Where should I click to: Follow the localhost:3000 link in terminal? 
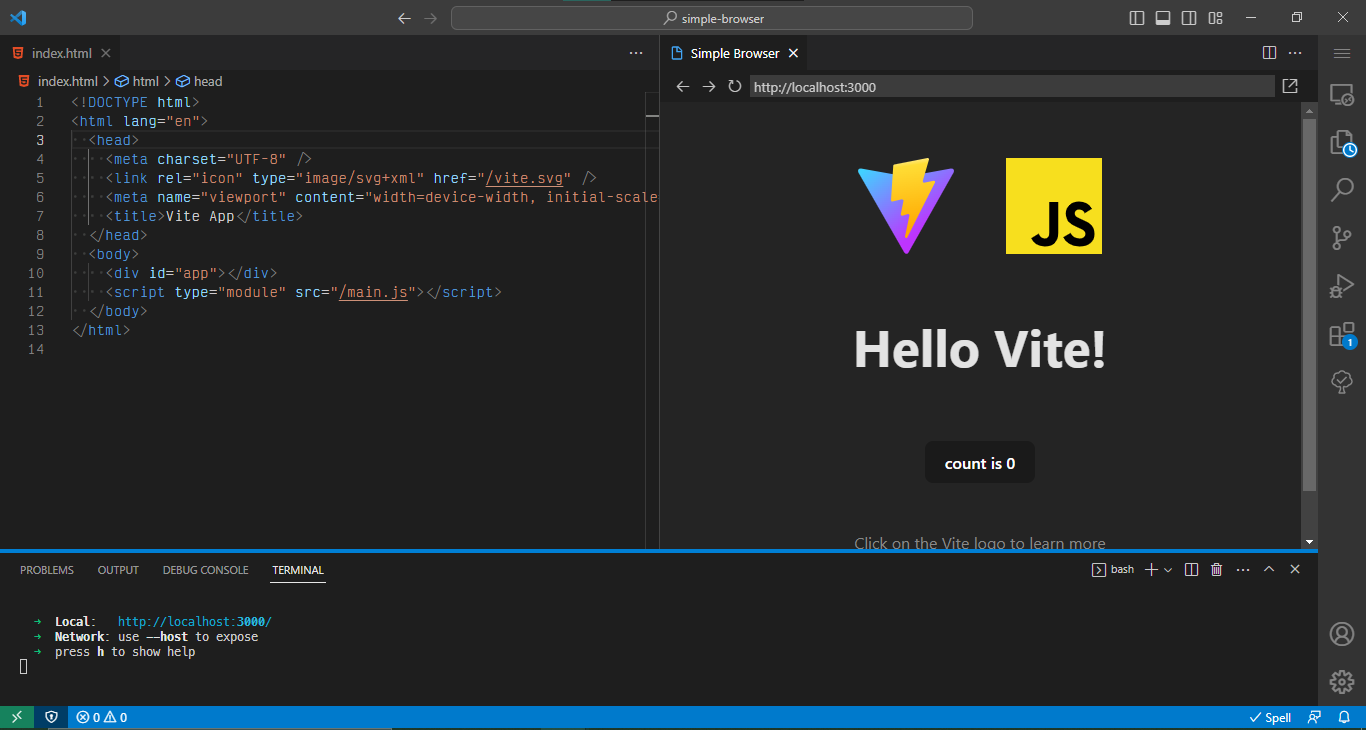pos(193,621)
